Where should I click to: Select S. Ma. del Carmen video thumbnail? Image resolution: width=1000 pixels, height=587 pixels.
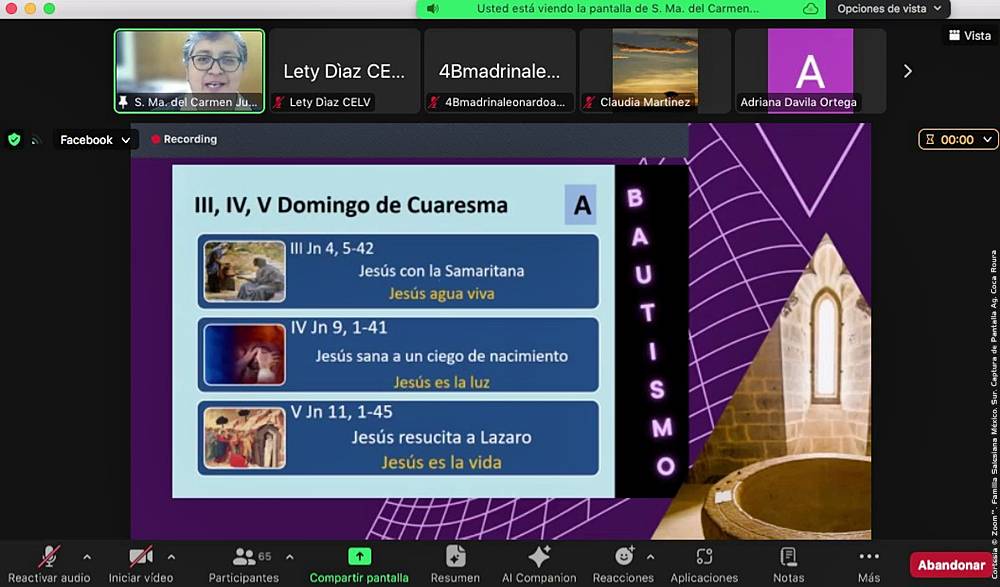pos(189,71)
